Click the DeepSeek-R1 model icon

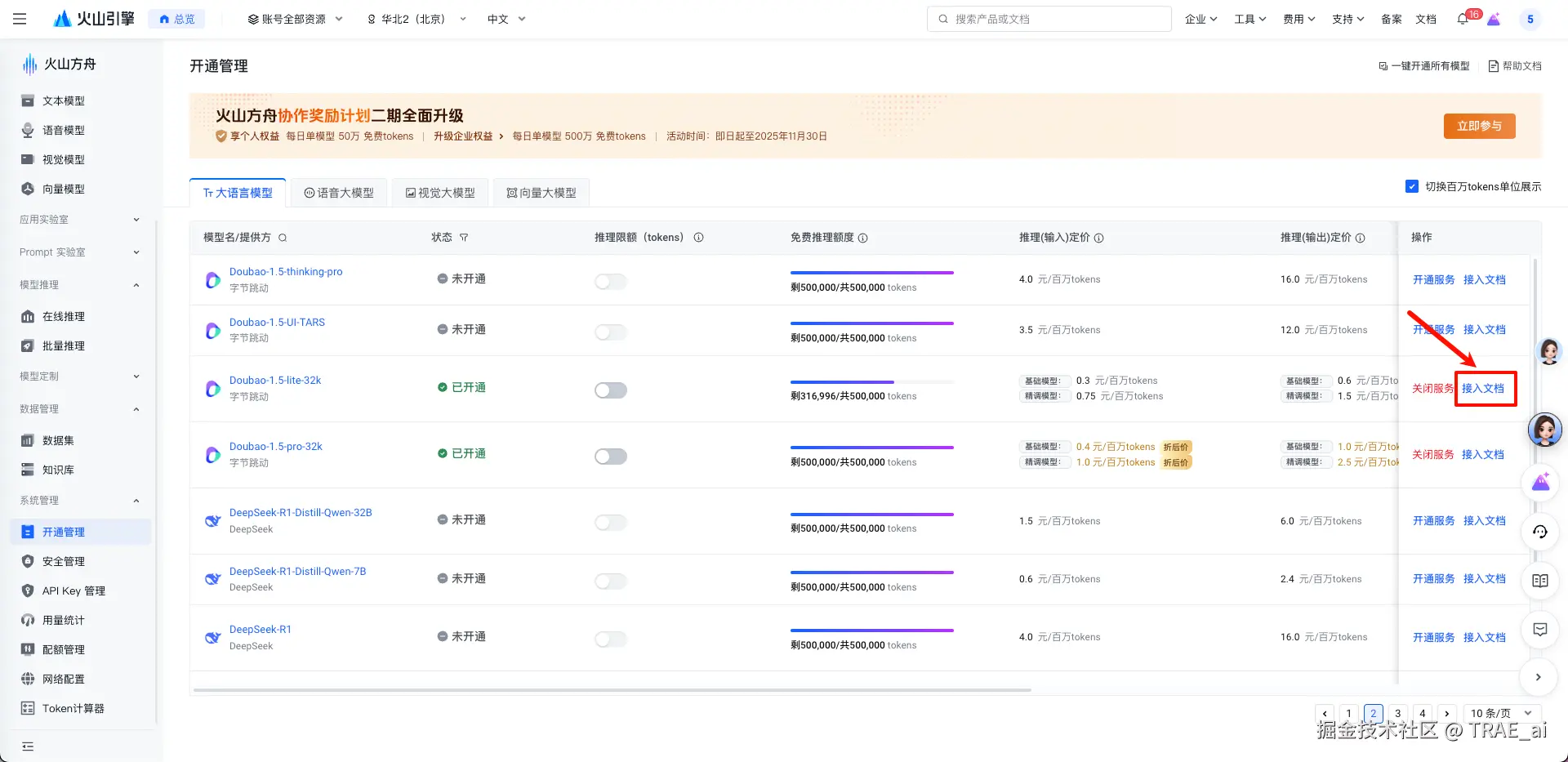[x=213, y=638]
